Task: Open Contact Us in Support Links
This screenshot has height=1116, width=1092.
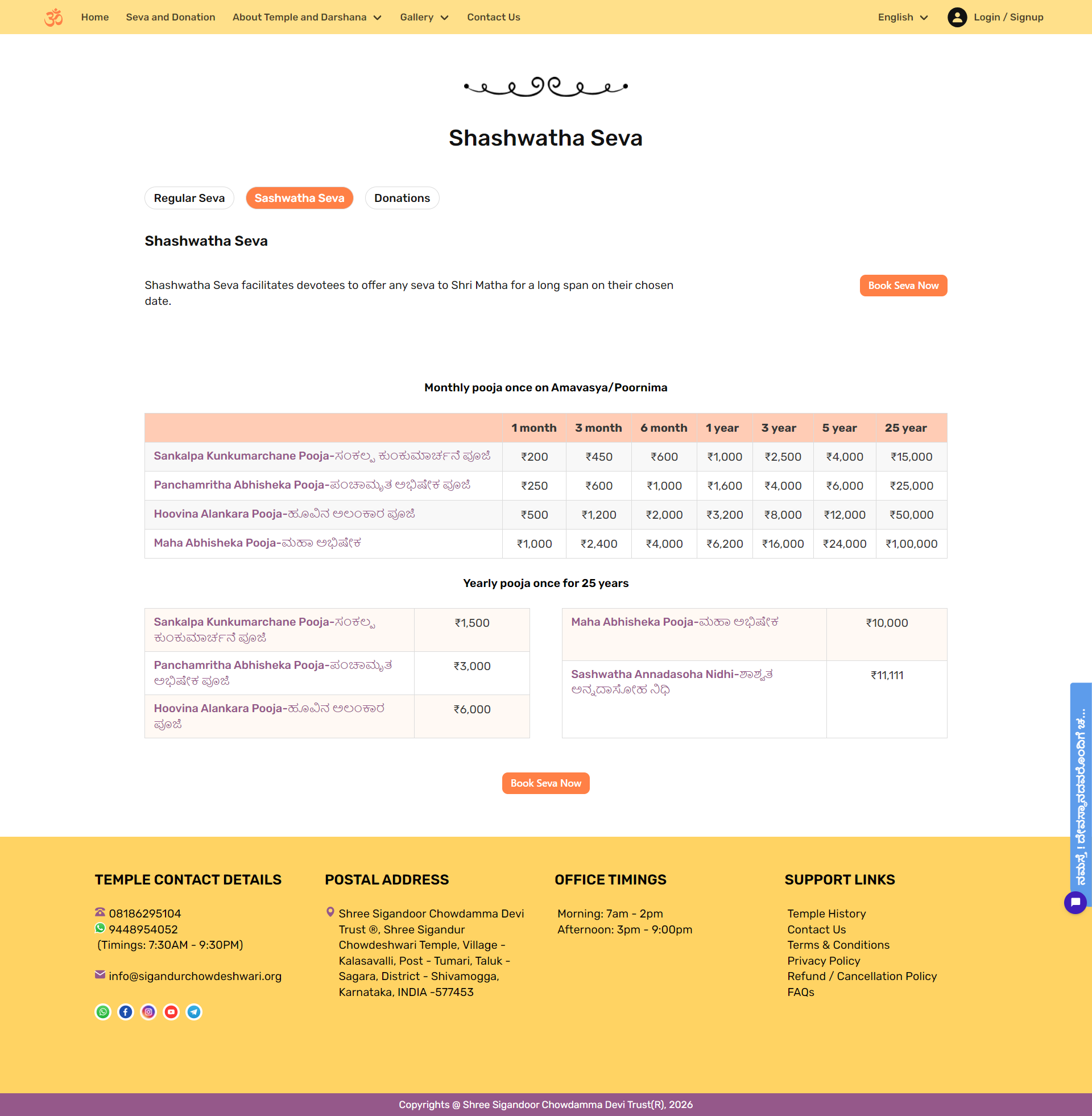Action: [x=816, y=929]
